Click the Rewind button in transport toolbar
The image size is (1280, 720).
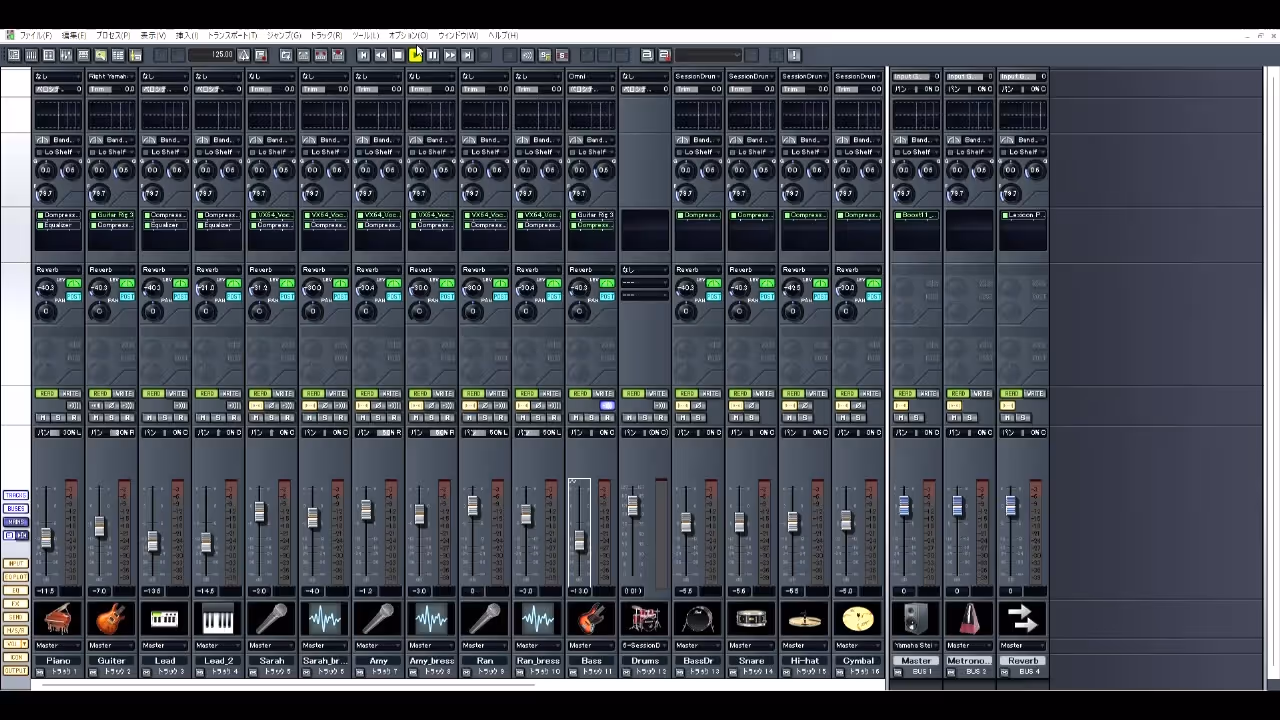point(380,55)
